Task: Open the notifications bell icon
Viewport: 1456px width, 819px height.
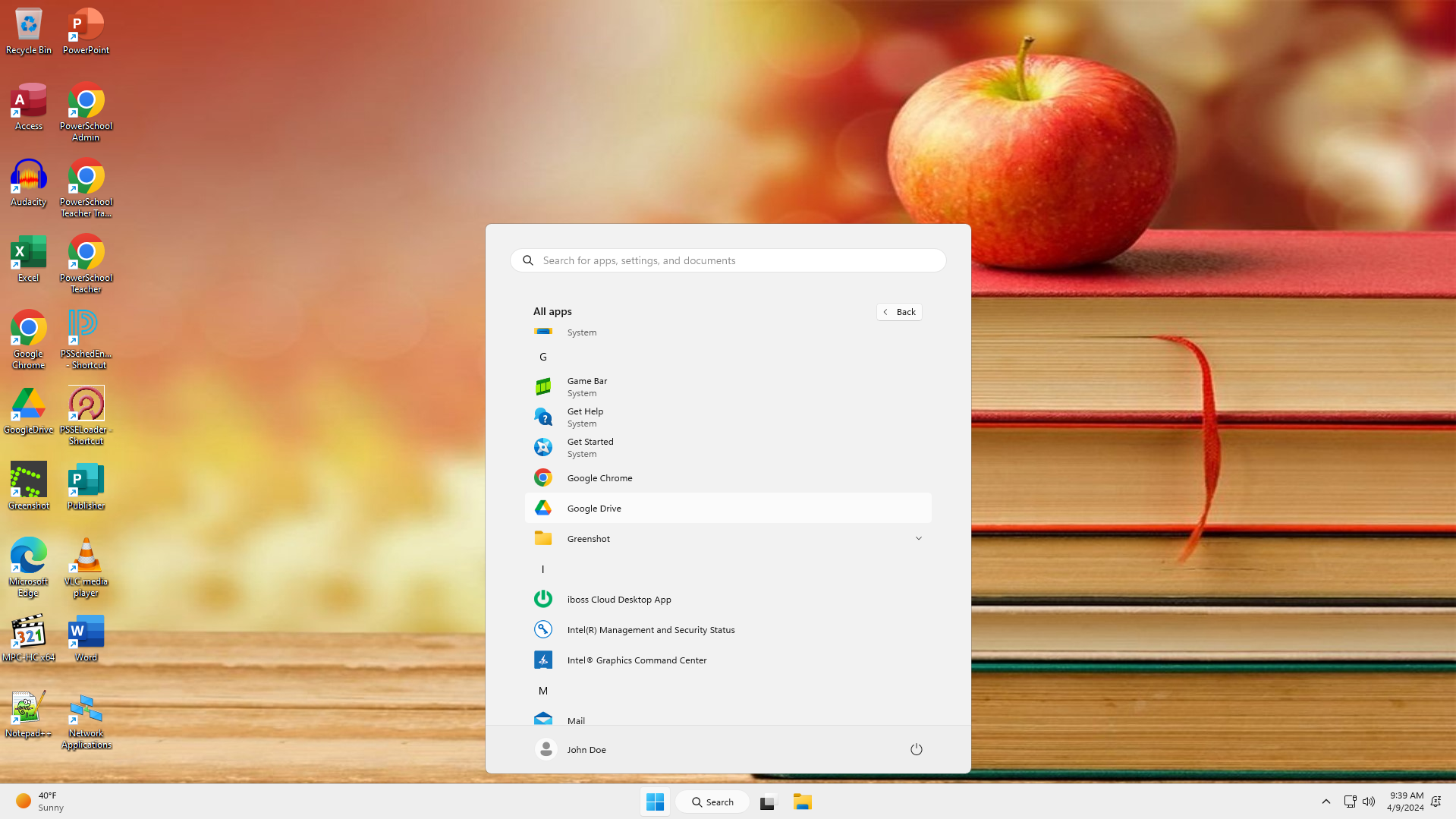Action: (x=1436, y=802)
